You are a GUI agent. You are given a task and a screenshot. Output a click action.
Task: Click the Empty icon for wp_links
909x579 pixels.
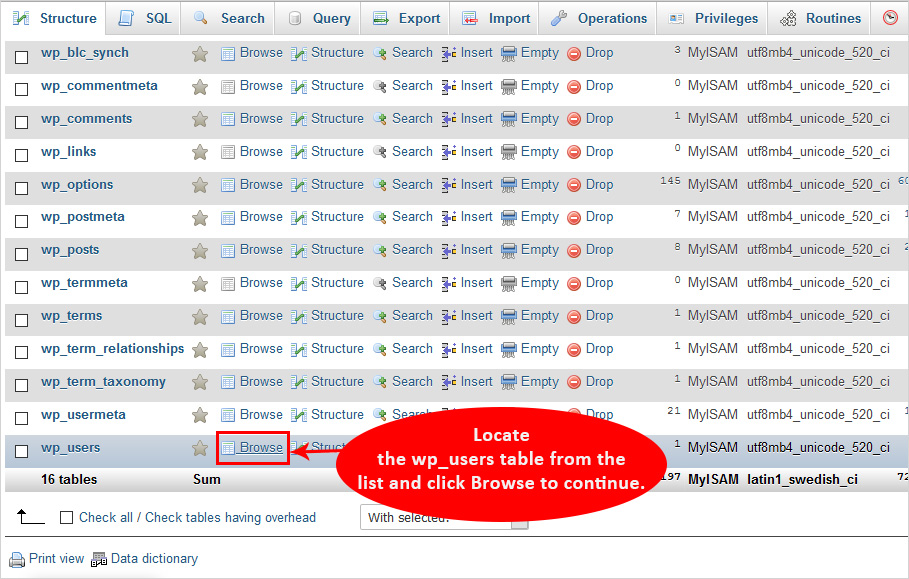coord(509,152)
